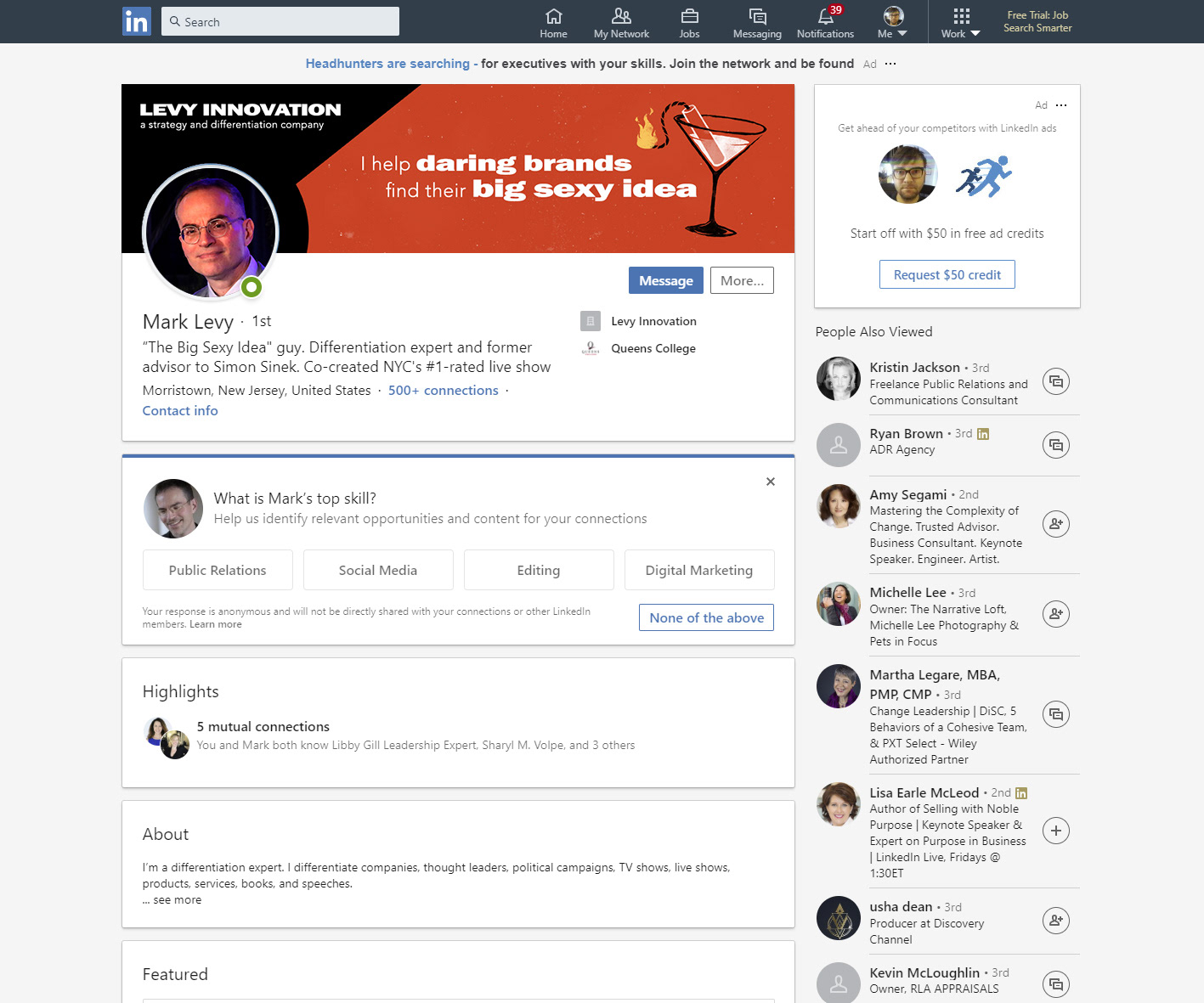Choose Public Relations as top skill

218,570
